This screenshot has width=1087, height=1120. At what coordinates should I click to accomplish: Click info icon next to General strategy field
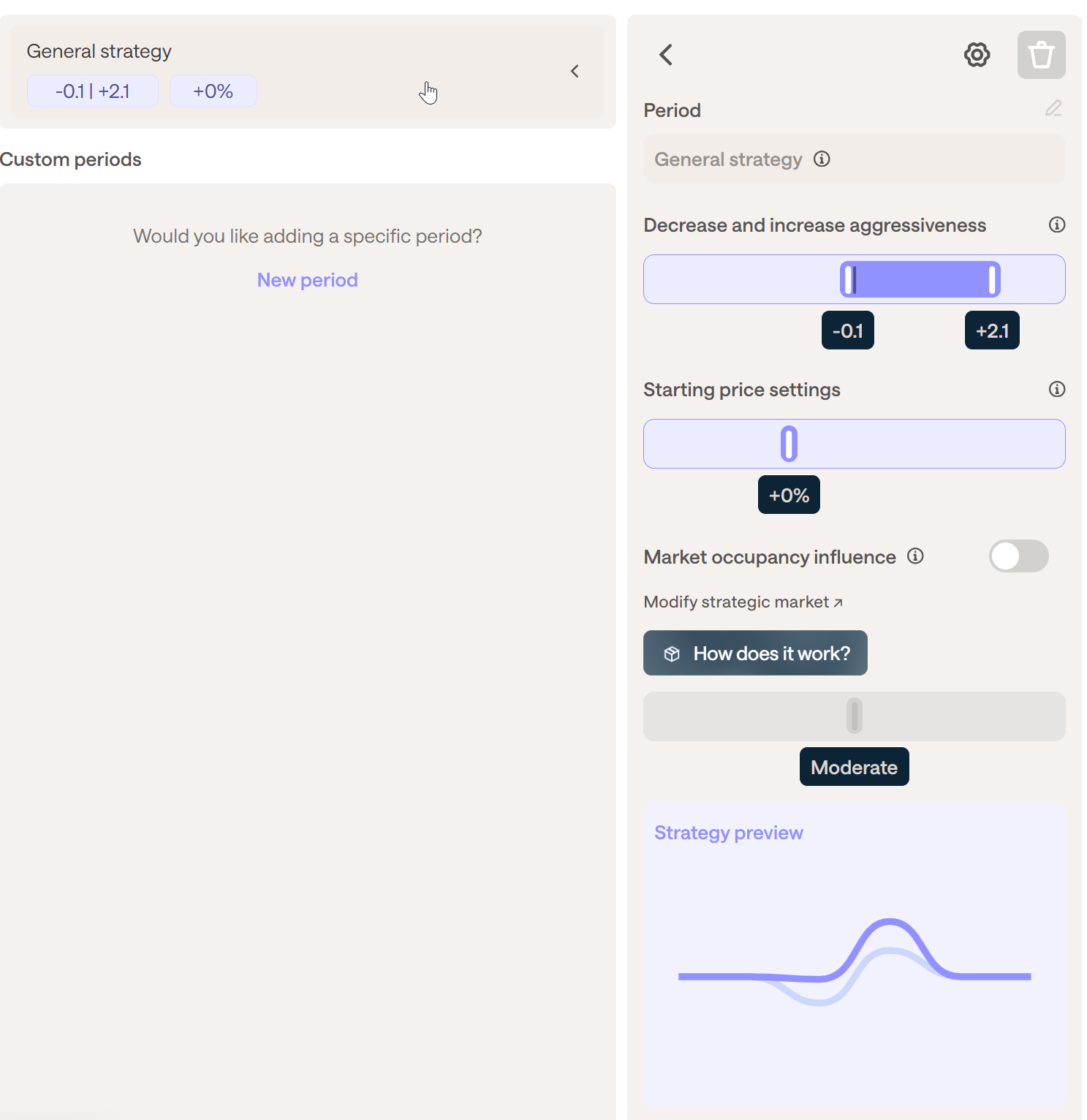pos(822,159)
